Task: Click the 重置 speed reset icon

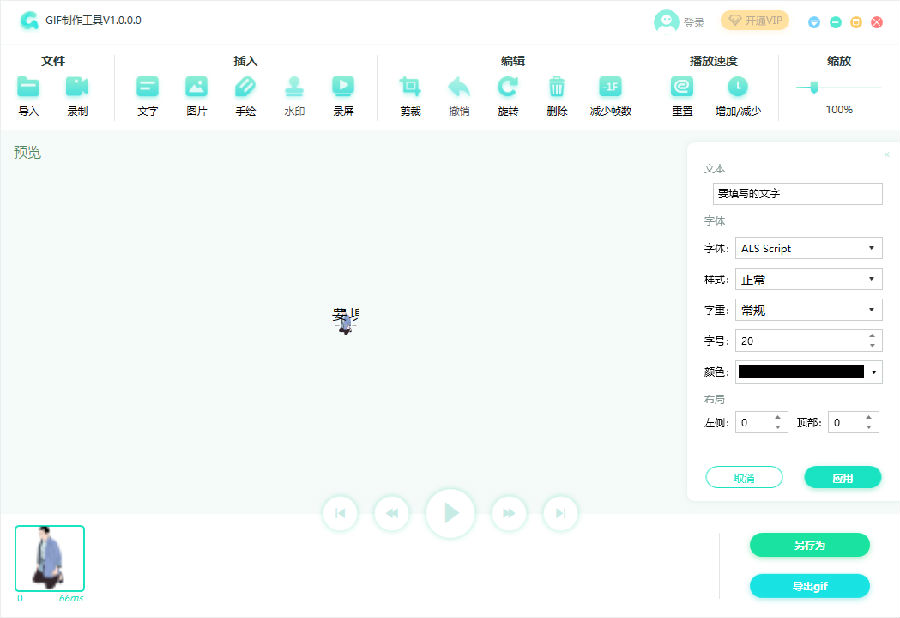Action: [x=682, y=87]
